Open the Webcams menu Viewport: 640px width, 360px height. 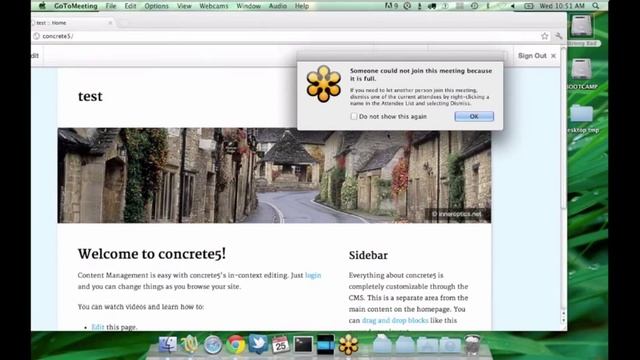pos(213,6)
